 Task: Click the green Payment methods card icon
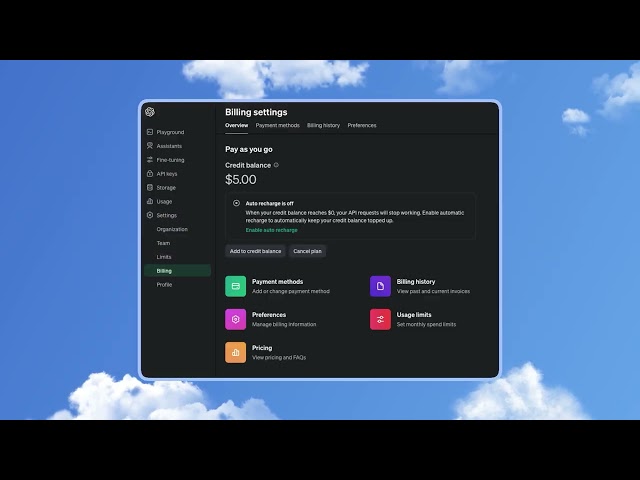click(236, 286)
